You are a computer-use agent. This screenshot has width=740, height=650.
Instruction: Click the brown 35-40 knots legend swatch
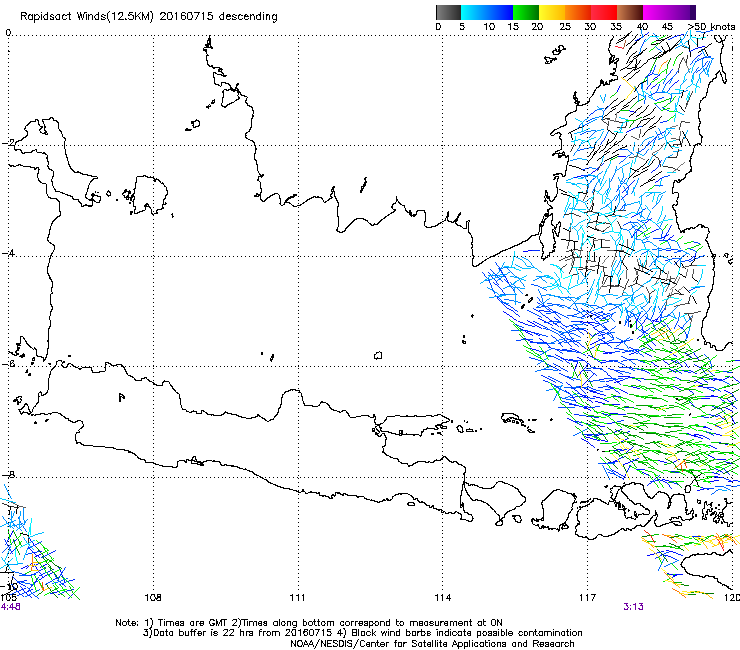630,12
